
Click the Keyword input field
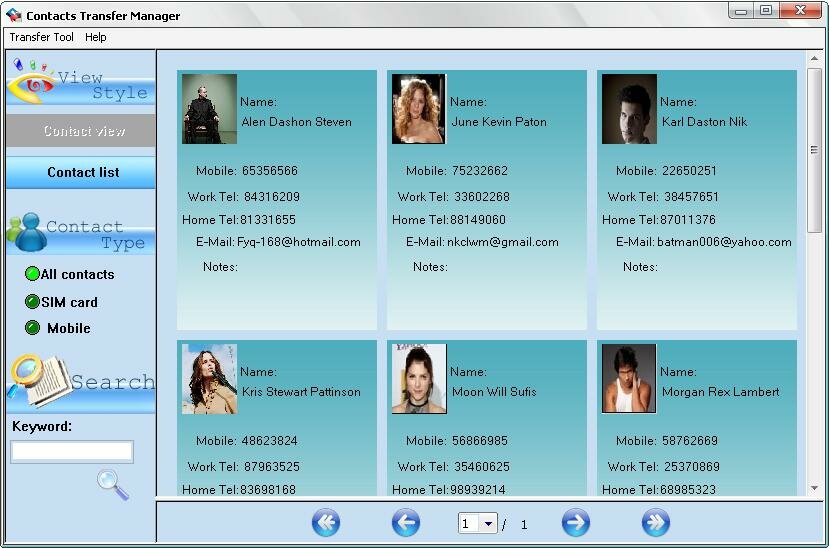point(72,452)
